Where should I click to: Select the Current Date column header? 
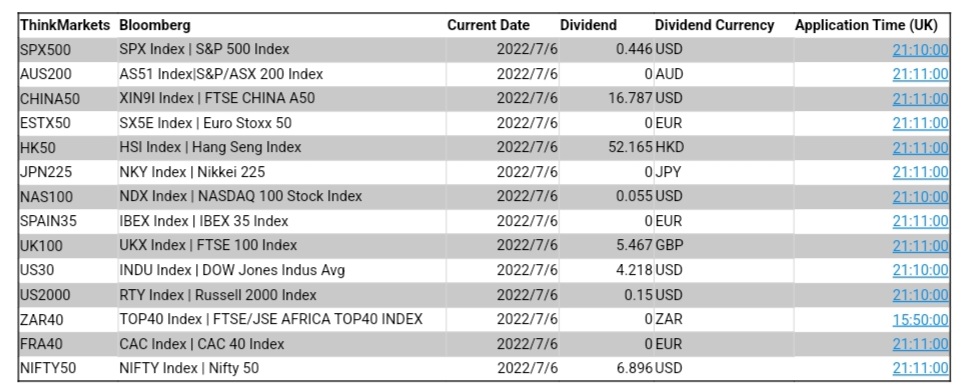[488, 25]
